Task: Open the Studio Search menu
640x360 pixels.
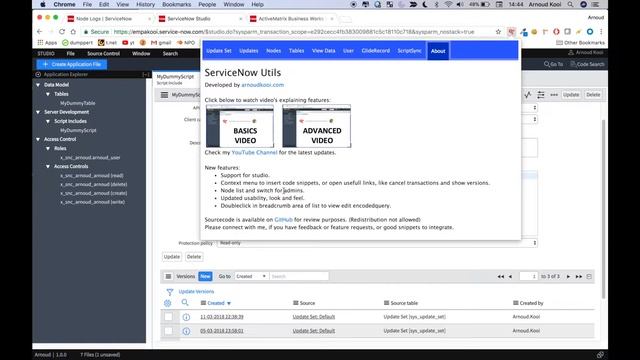Action: coord(170,53)
